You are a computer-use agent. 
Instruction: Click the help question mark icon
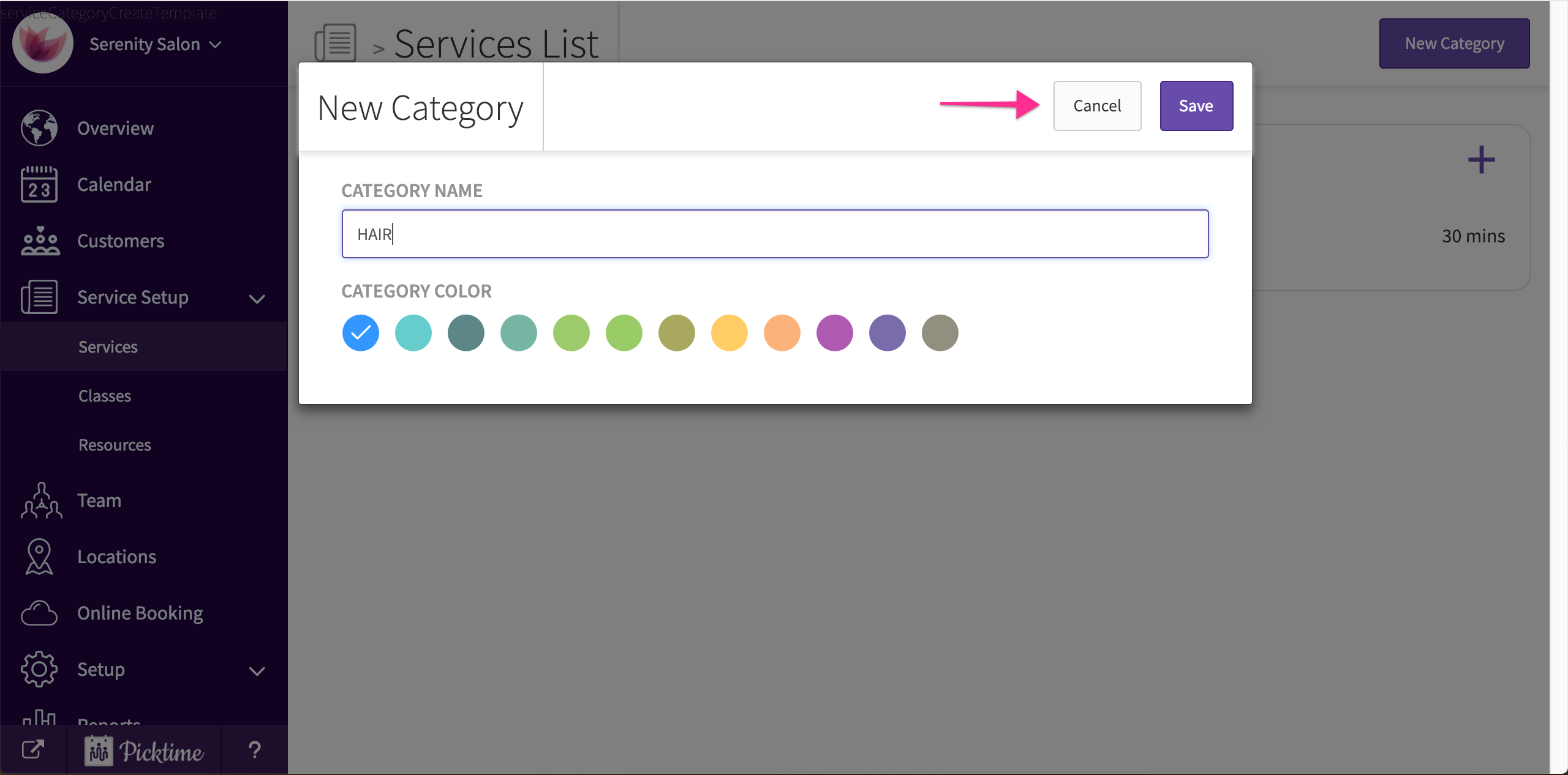[x=255, y=749]
